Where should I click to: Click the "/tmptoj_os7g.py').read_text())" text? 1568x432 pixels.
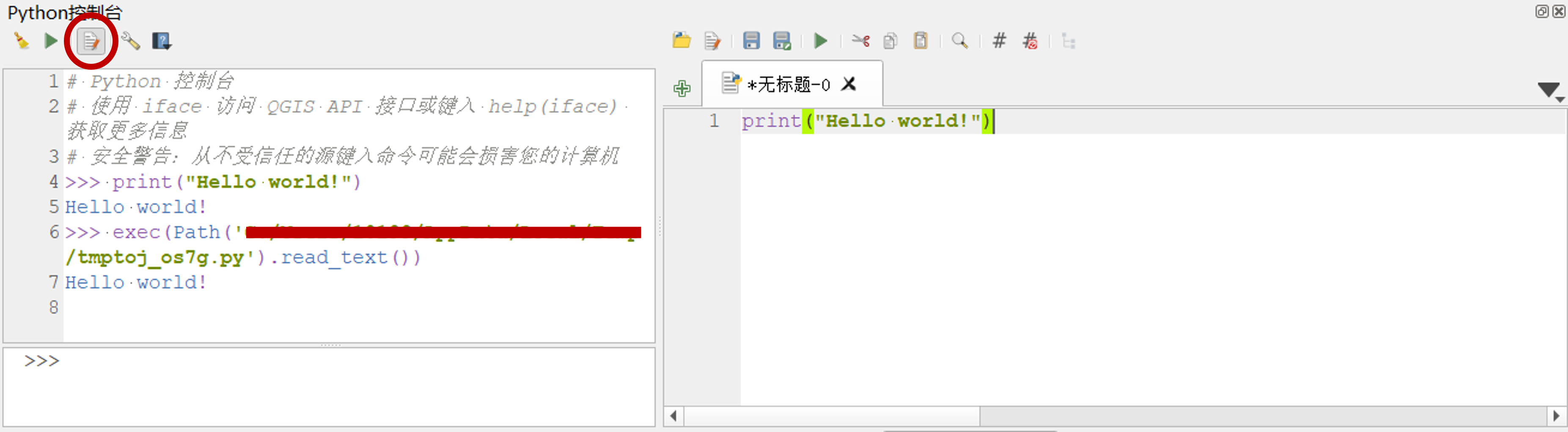(x=243, y=257)
